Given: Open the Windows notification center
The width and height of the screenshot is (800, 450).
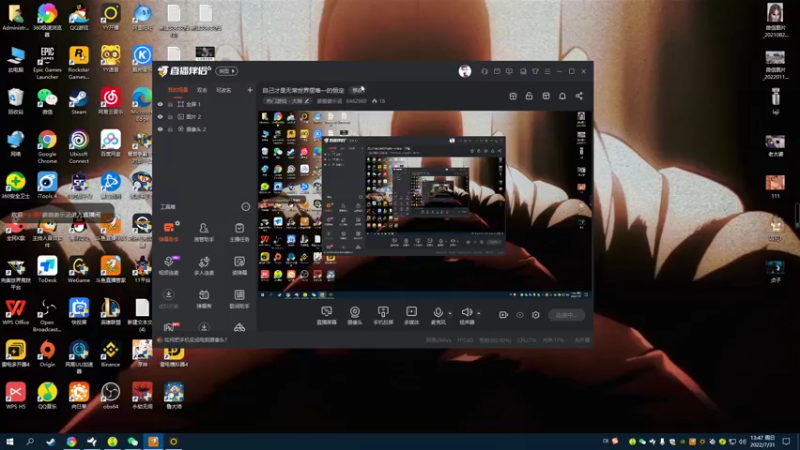Looking at the screenshot, I should (786, 441).
